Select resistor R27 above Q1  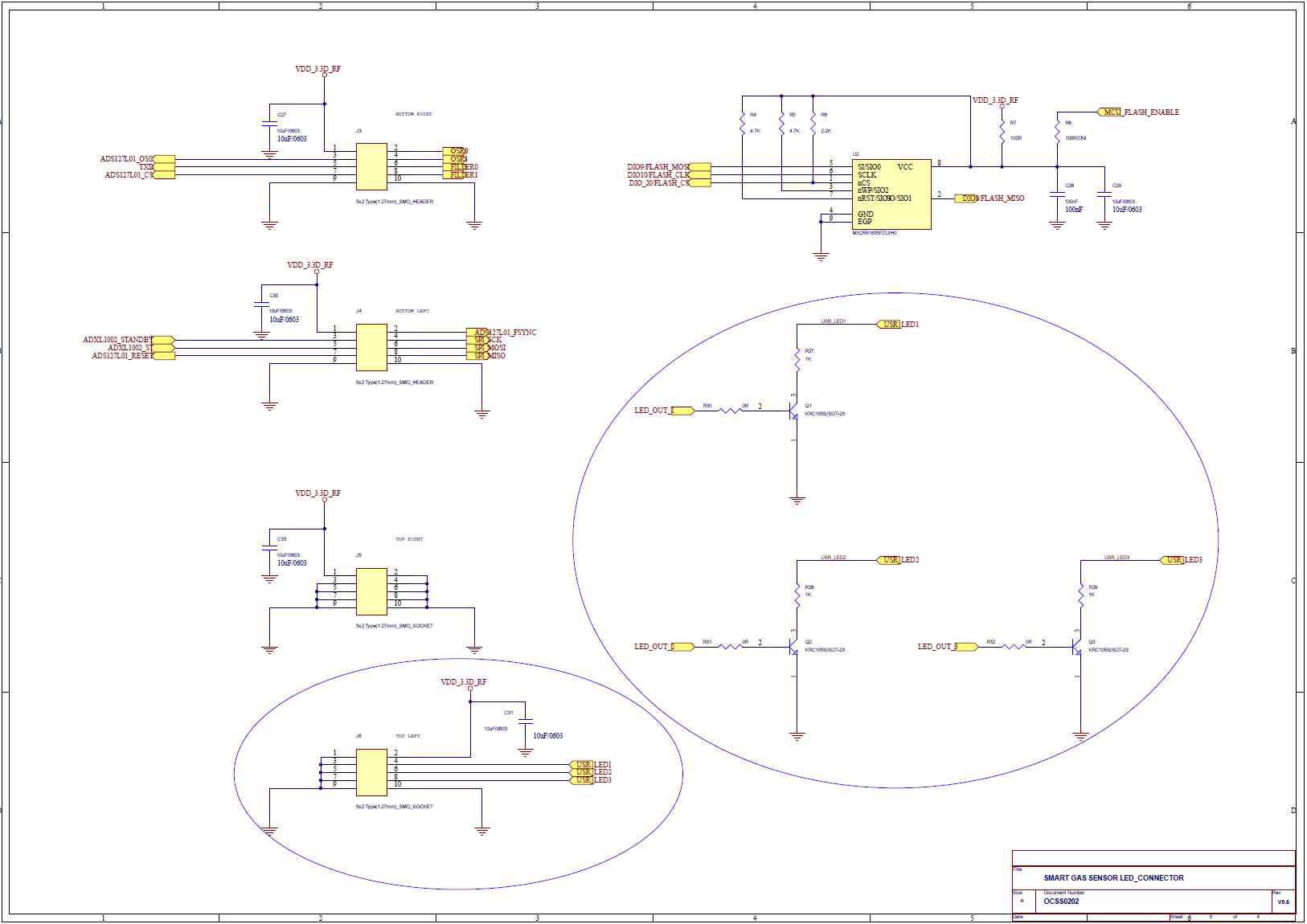click(x=797, y=359)
